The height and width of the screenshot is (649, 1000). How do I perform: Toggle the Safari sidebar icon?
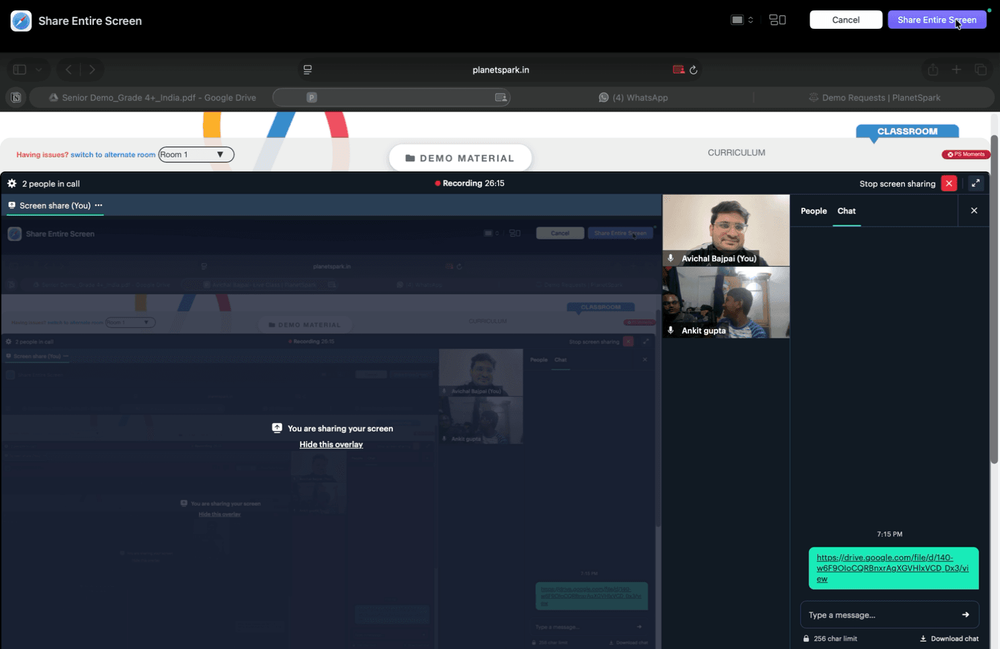[20, 69]
